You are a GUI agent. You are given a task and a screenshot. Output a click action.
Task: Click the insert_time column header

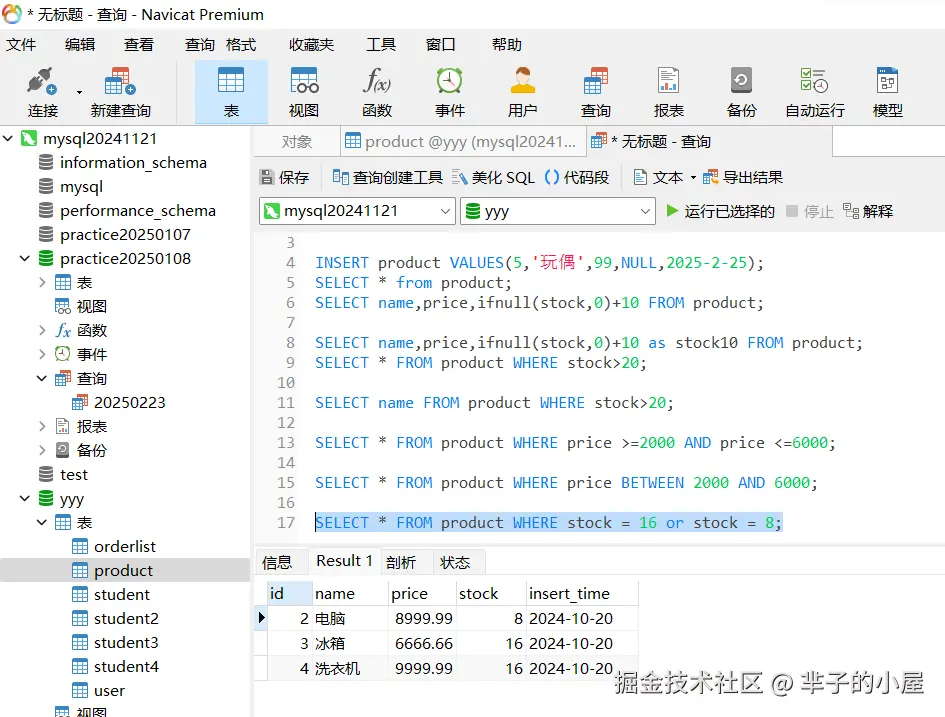582,593
